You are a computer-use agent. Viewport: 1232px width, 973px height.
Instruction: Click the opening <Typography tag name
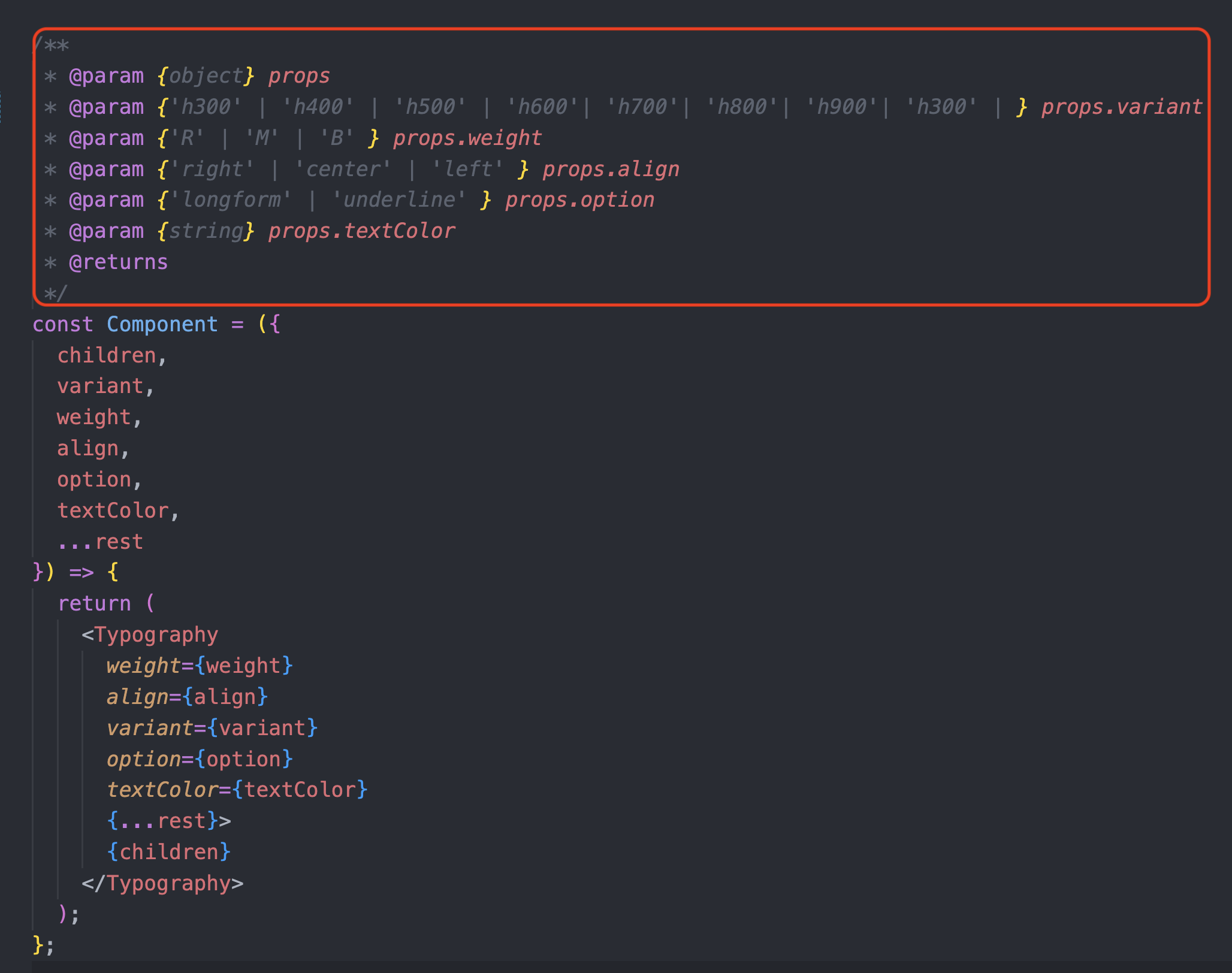[x=156, y=634]
